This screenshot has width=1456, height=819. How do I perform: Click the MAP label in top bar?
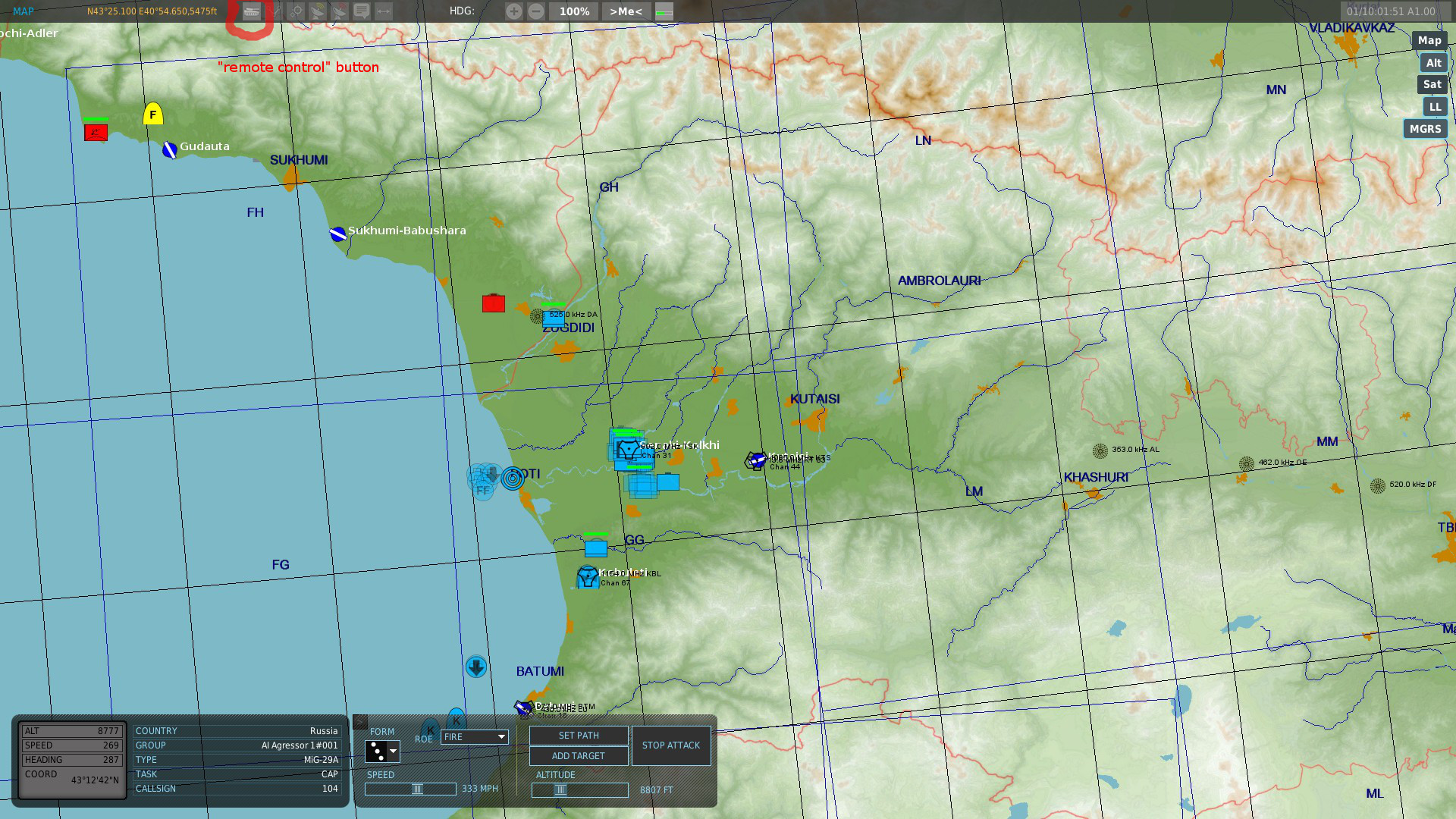click(24, 11)
